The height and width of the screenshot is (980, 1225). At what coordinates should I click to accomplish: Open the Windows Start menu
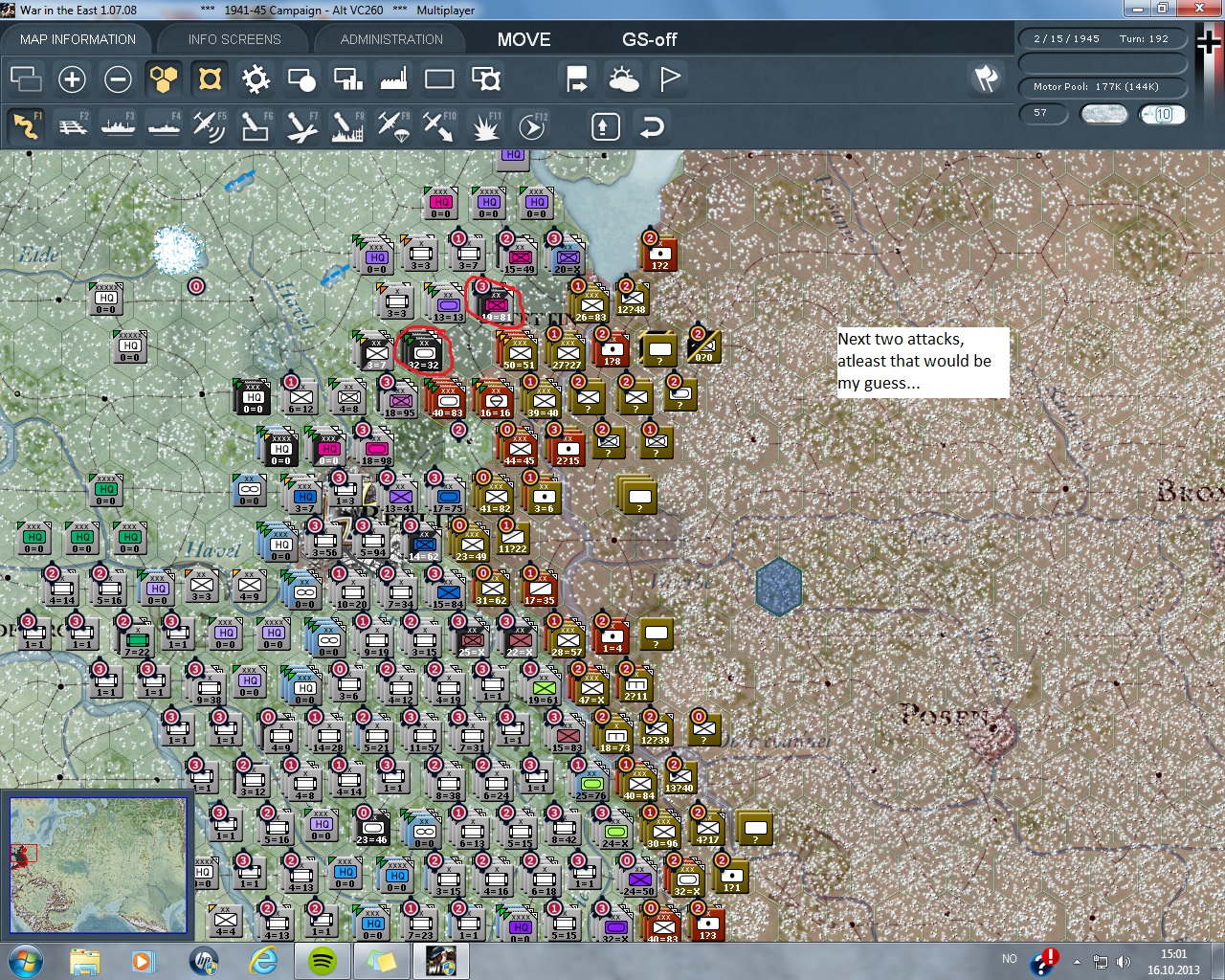pyautogui.click(x=25, y=961)
